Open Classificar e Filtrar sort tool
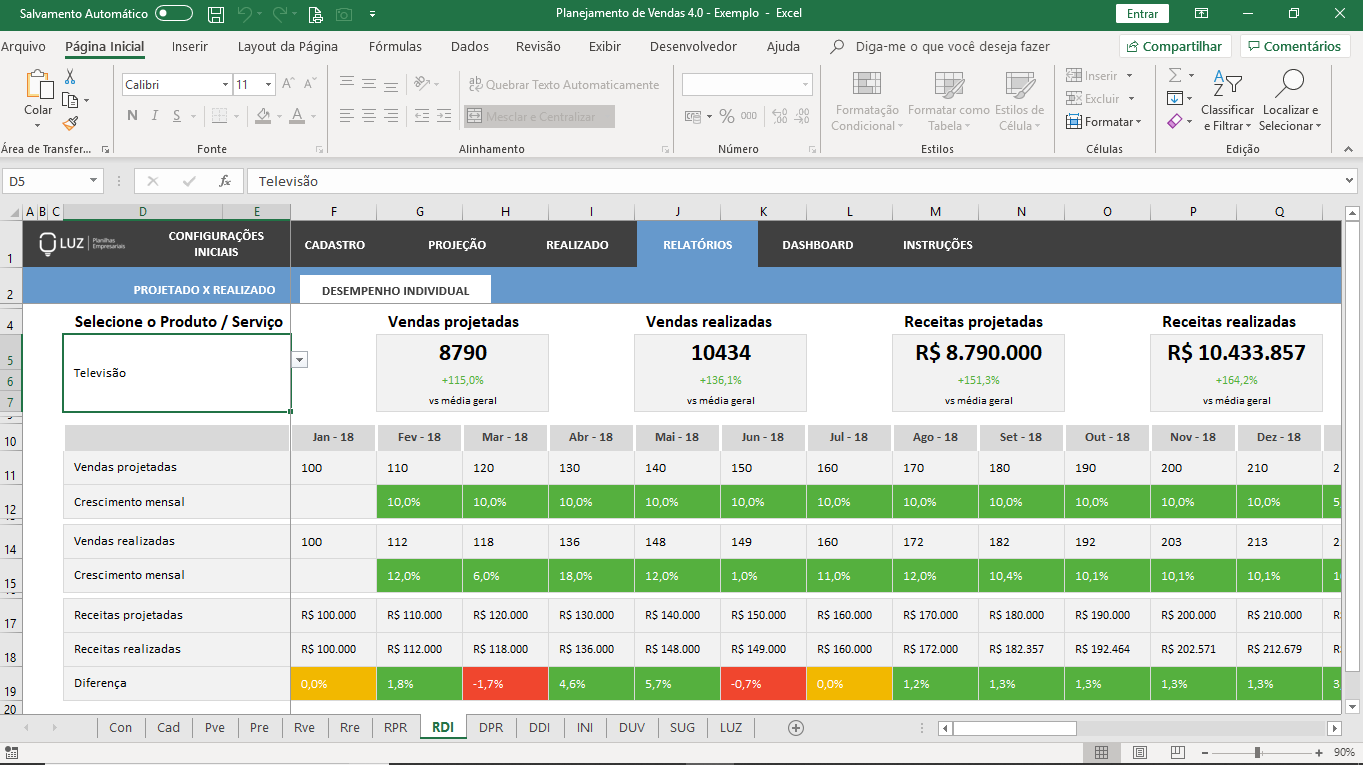 pyautogui.click(x=1227, y=100)
